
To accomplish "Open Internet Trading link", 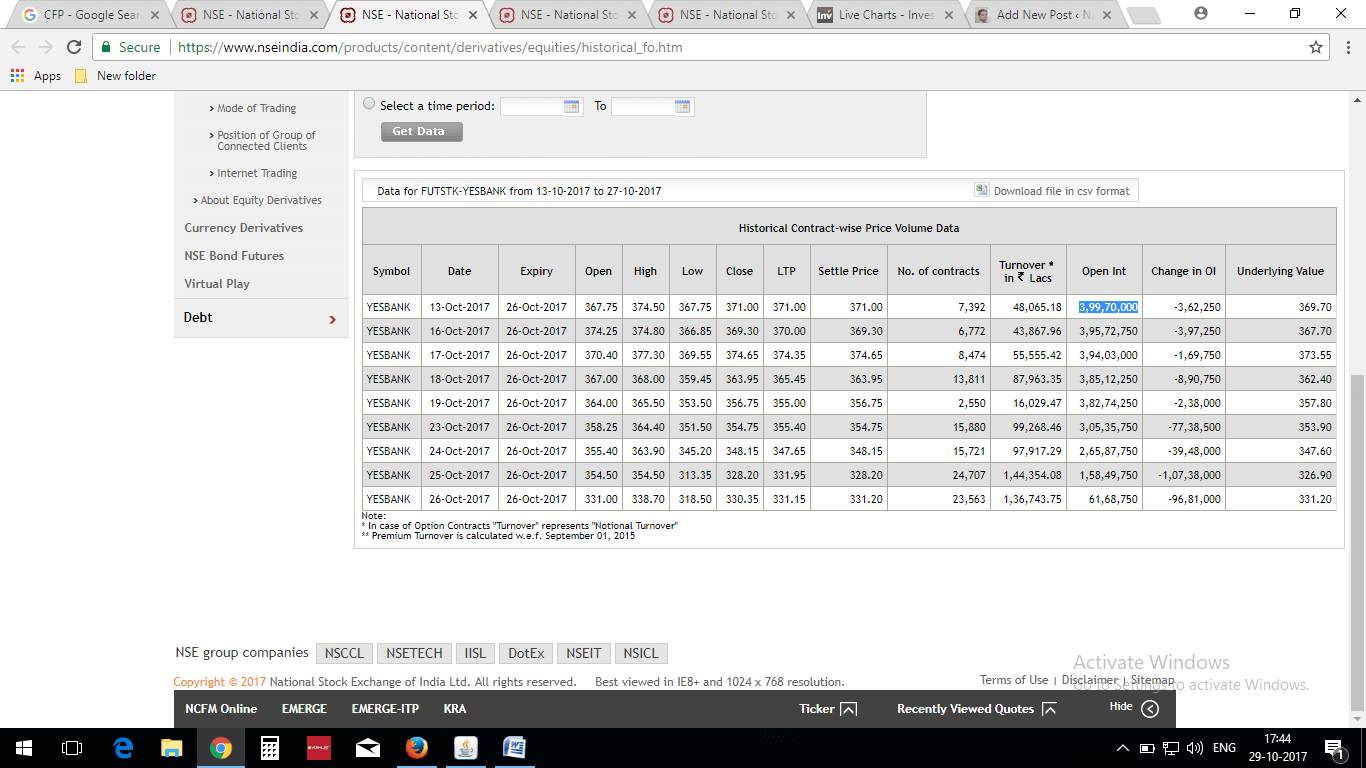I will pos(257,173).
